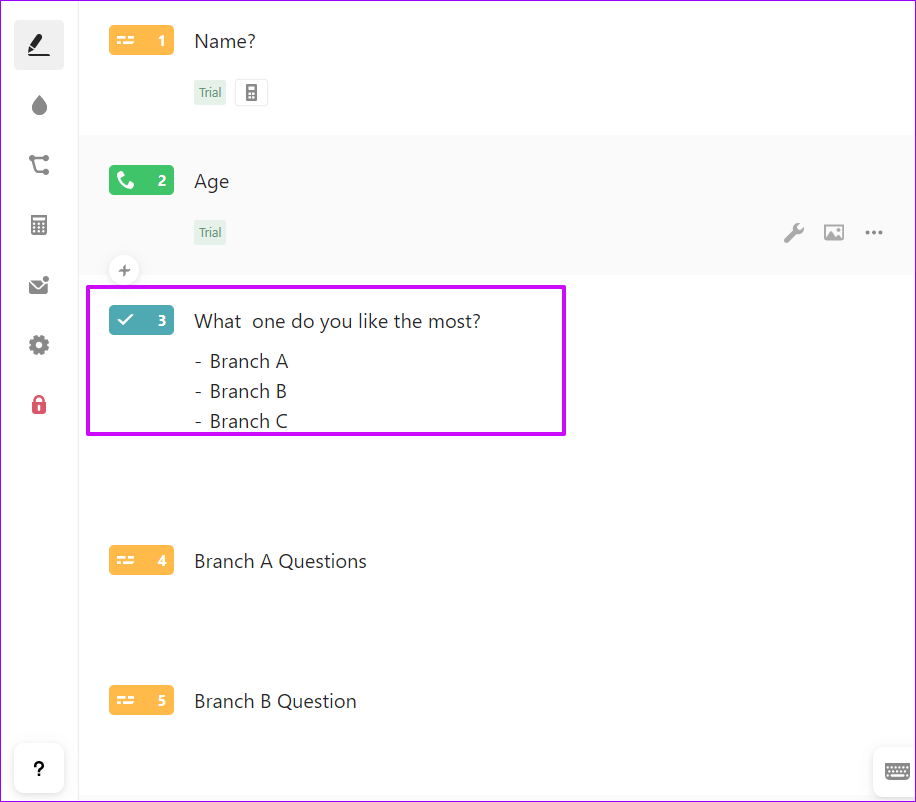The image size is (916, 802).
Task: Open the keyboard shortcuts button
Action: pos(896,771)
